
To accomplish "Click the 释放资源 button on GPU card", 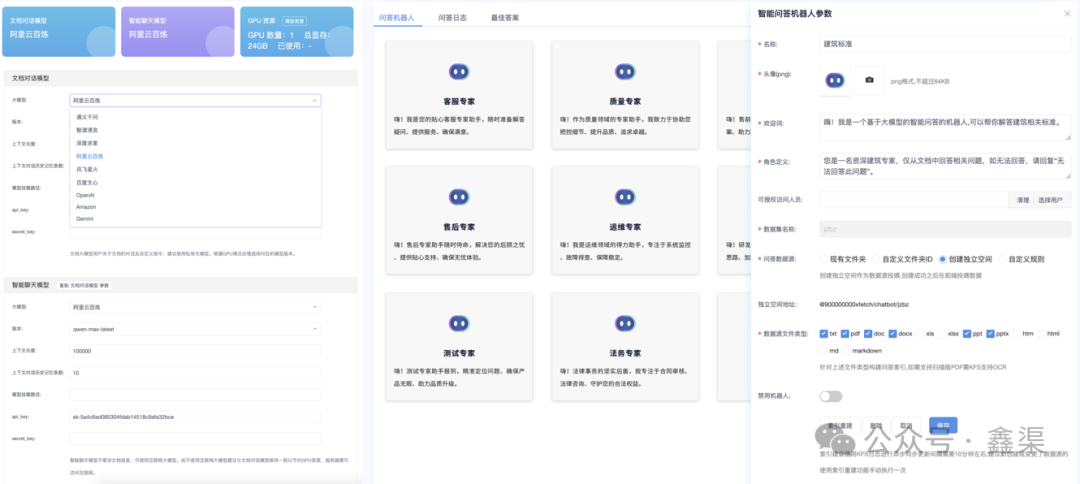I will [294, 21].
